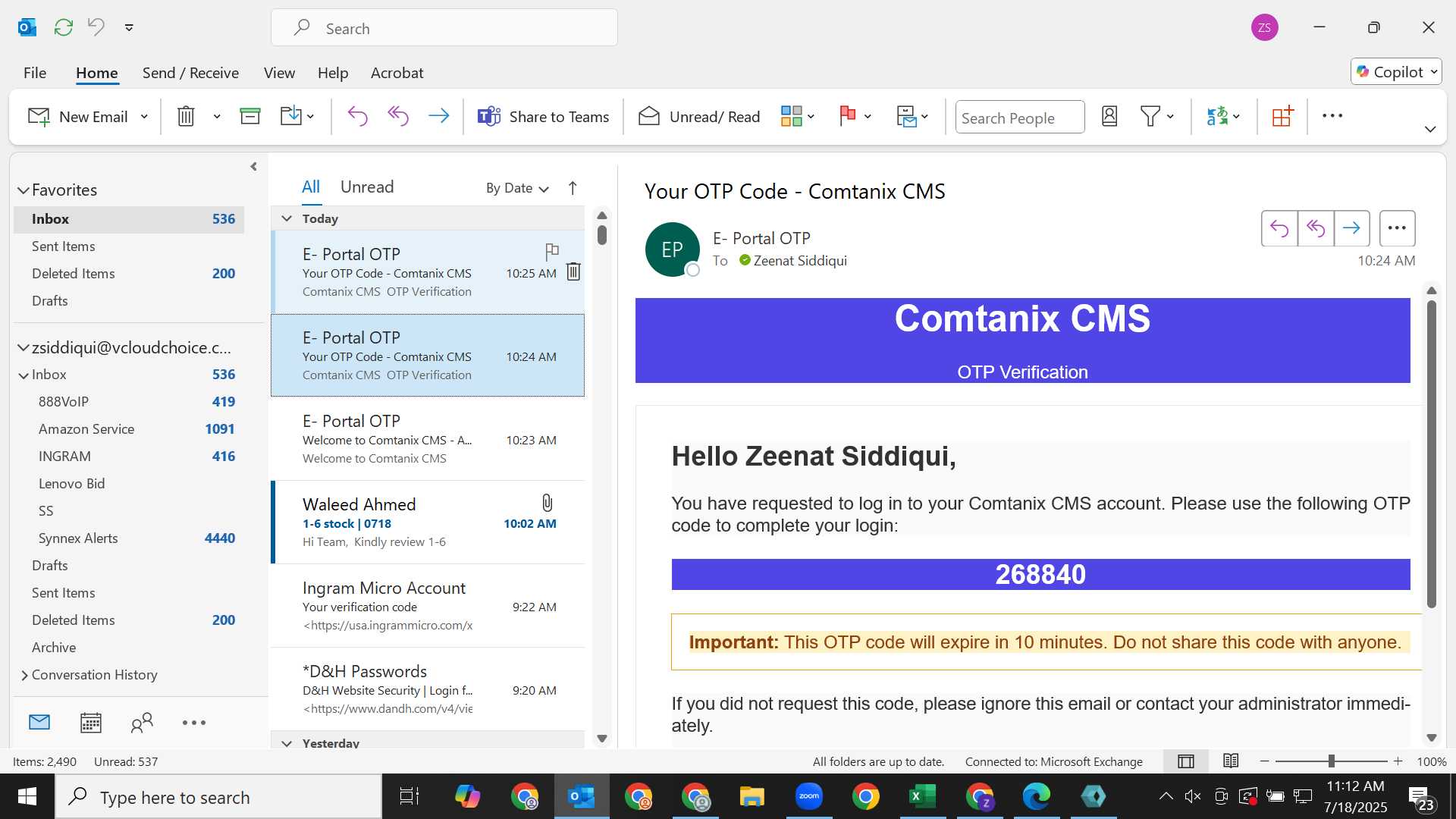Screen dimensions: 1456x819
Task: Click the Reply icon in ribbon
Action: [357, 116]
